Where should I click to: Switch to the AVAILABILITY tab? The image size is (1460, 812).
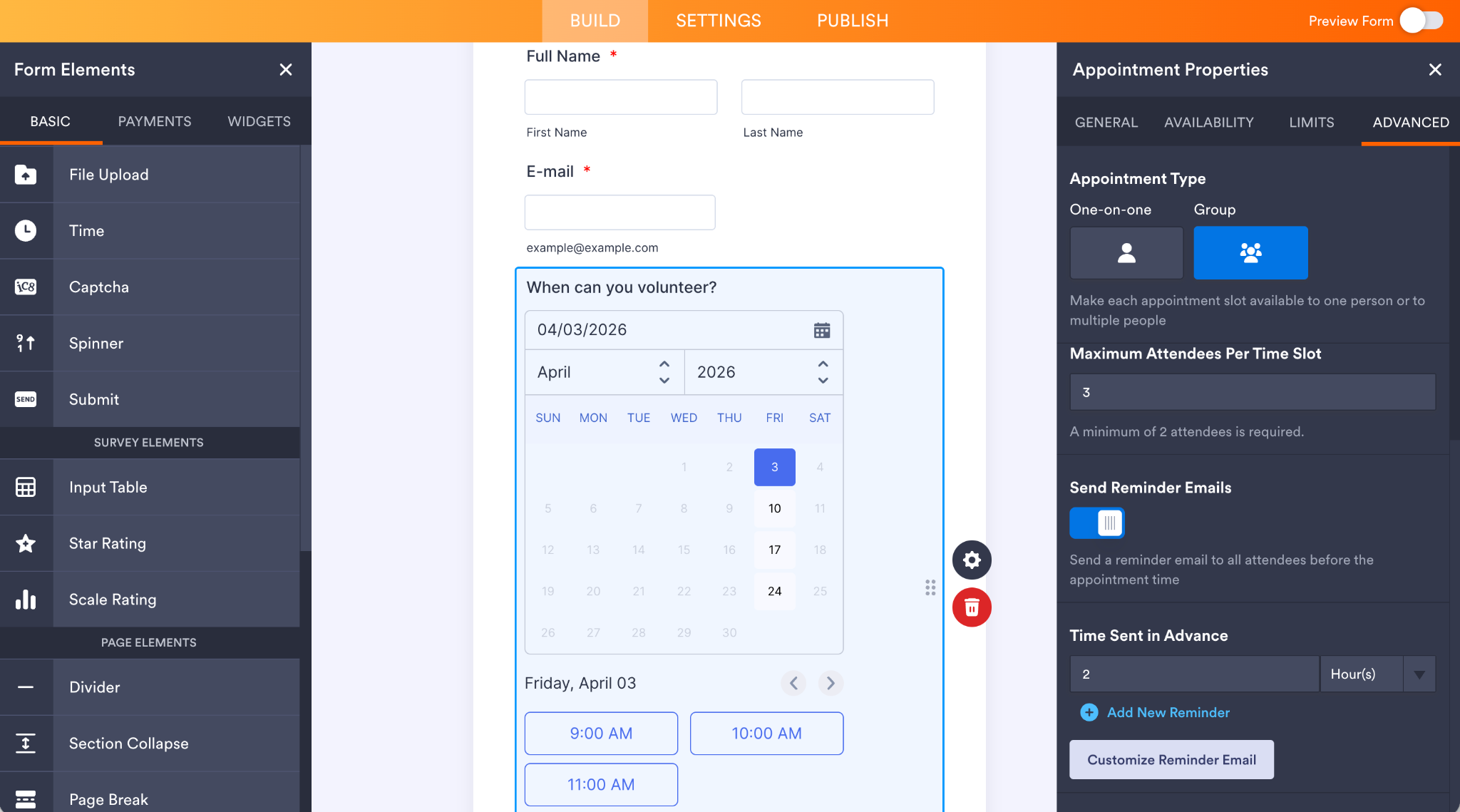1208,122
